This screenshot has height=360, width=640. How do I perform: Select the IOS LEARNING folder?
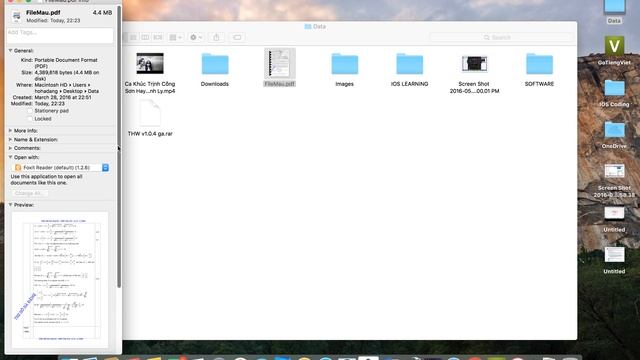(x=409, y=64)
